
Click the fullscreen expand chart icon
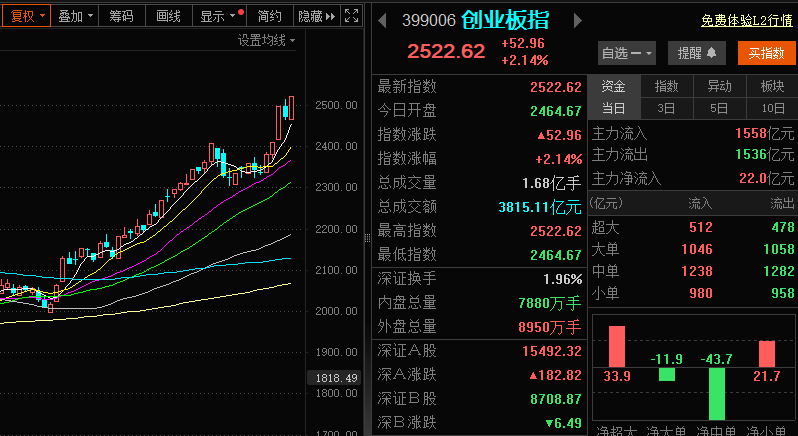[350, 16]
